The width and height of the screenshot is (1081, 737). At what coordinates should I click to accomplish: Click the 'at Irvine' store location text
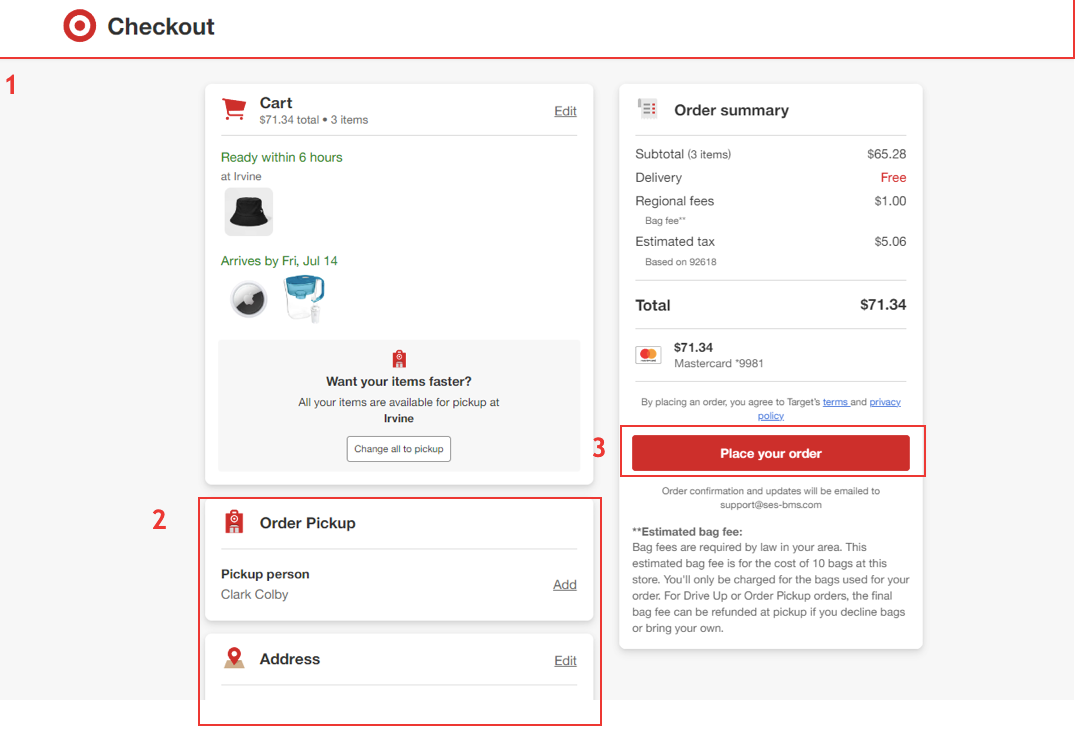click(241, 176)
